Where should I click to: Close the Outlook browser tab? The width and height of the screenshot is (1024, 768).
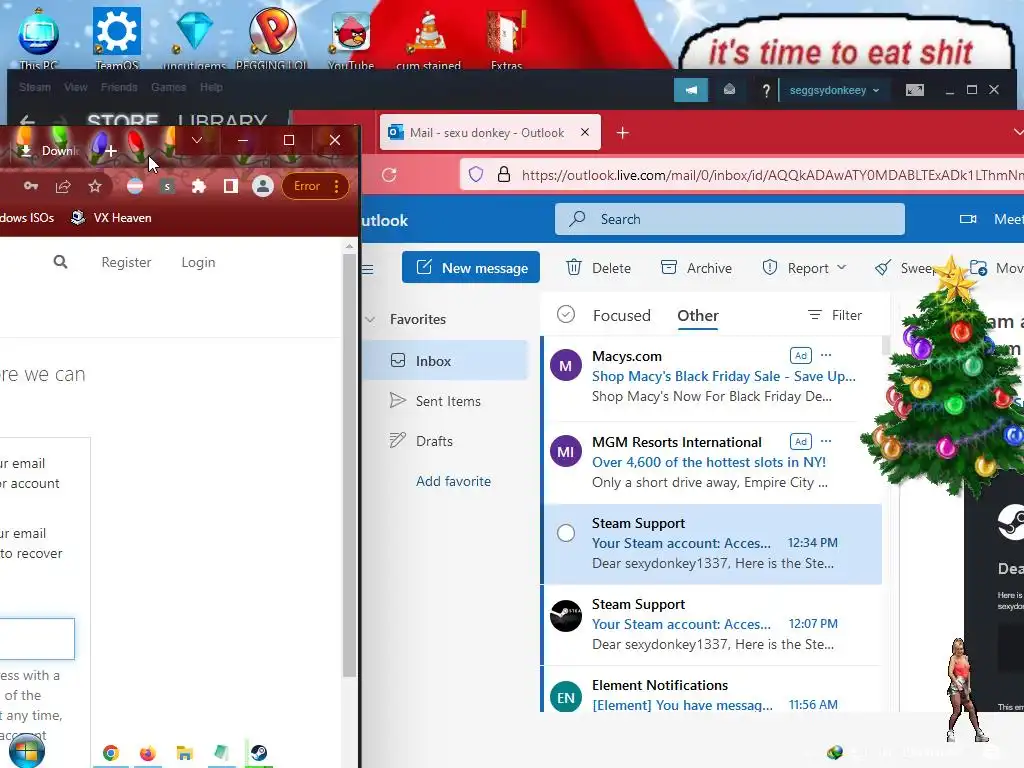(x=585, y=132)
